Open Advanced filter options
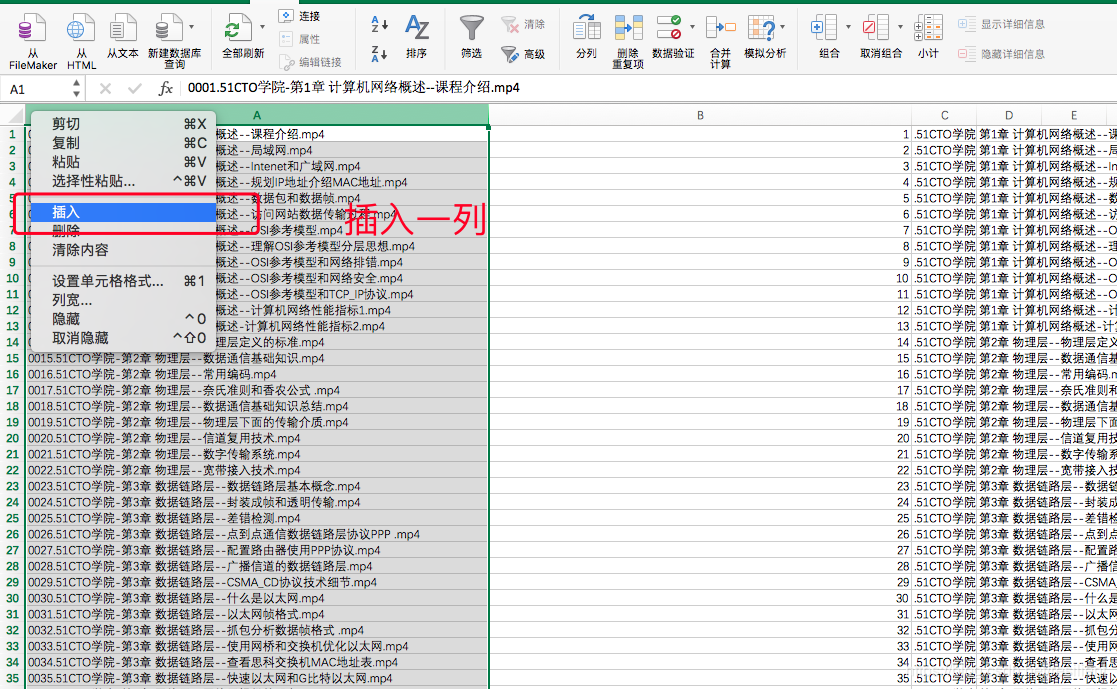The height and width of the screenshot is (689, 1117). coord(523,53)
